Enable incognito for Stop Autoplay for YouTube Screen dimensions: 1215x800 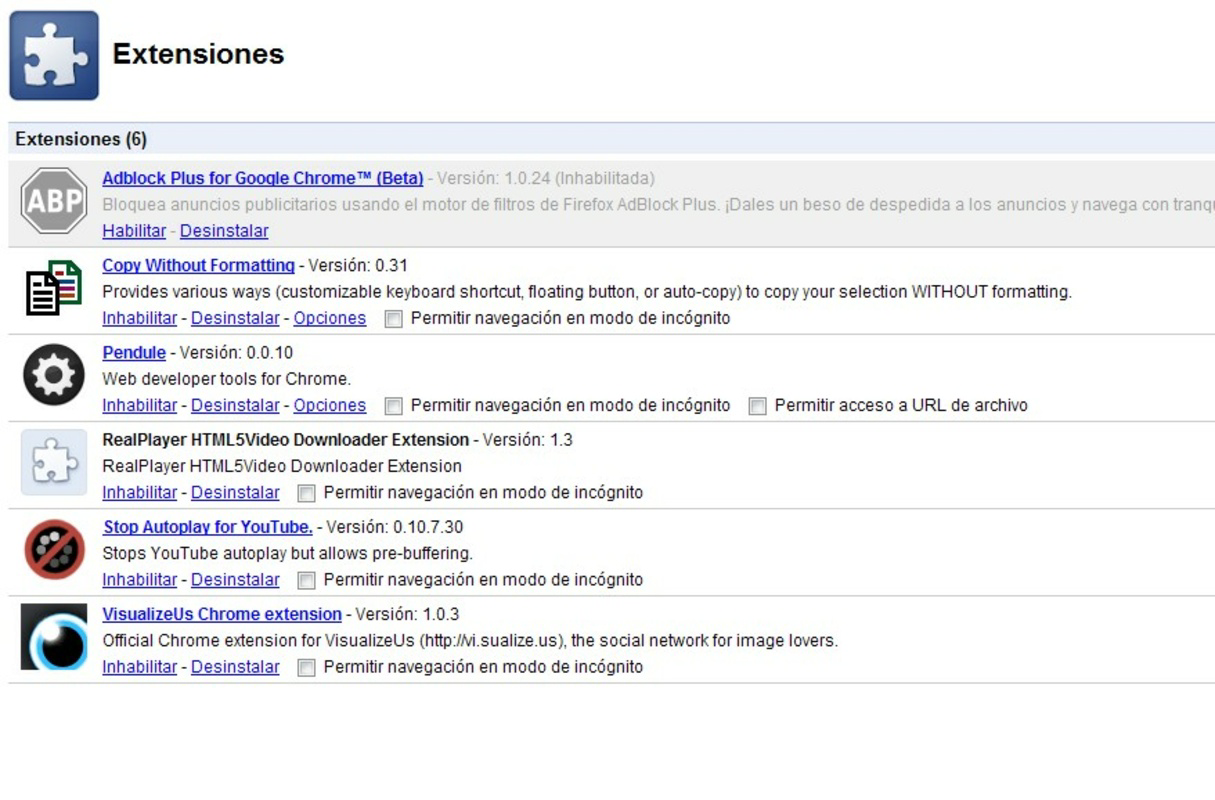click(307, 580)
